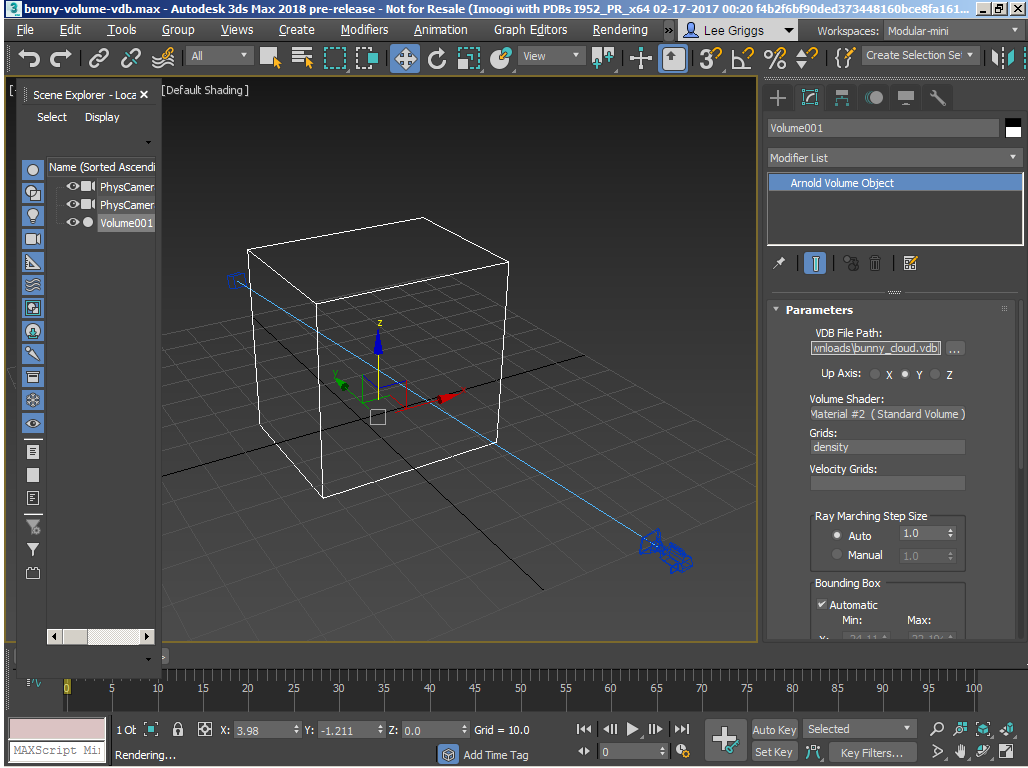
Task: Click the Auto Key button
Action: click(x=774, y=730)
